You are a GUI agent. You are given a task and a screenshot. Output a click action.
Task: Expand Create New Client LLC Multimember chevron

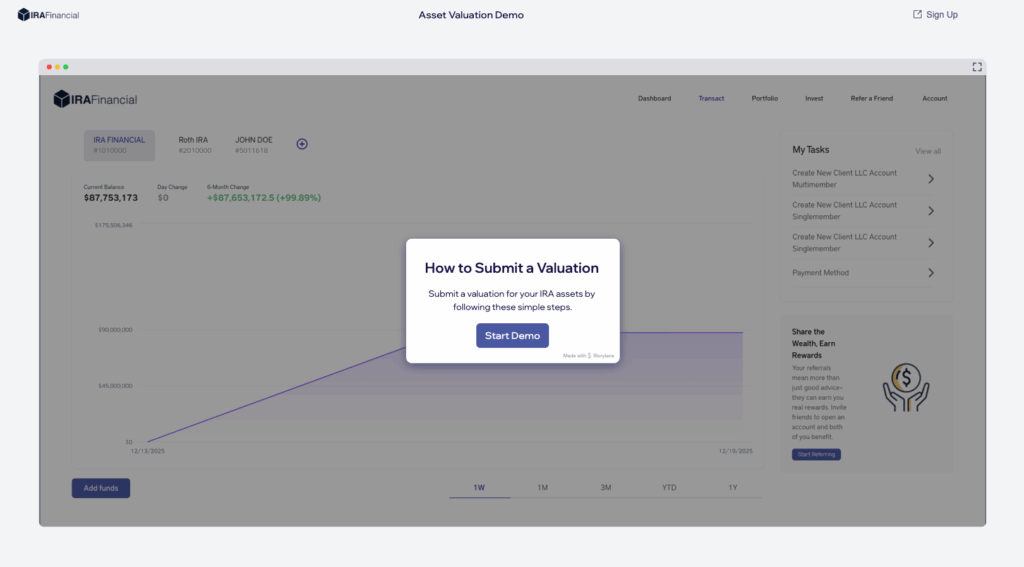[931, 179]
